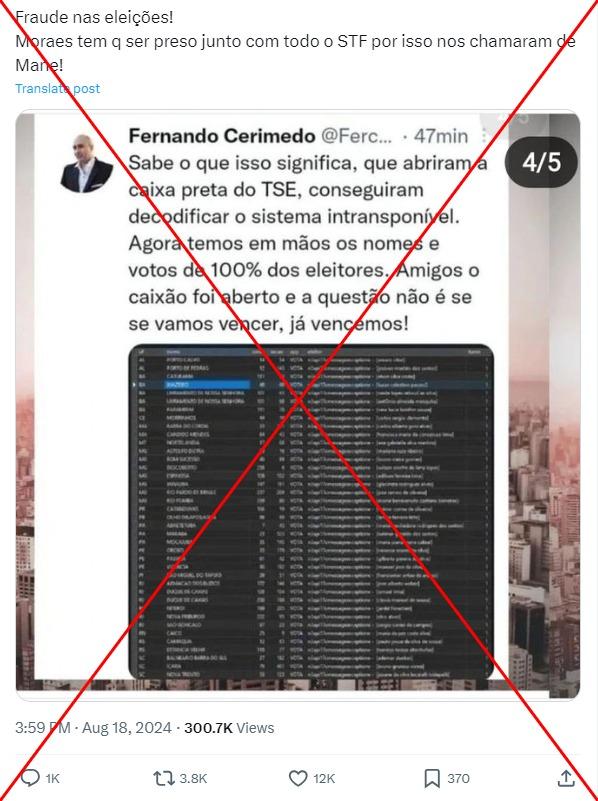598x801 pixels.
Task: Like the post with the heart icon
Action: [x=298, y=778]
